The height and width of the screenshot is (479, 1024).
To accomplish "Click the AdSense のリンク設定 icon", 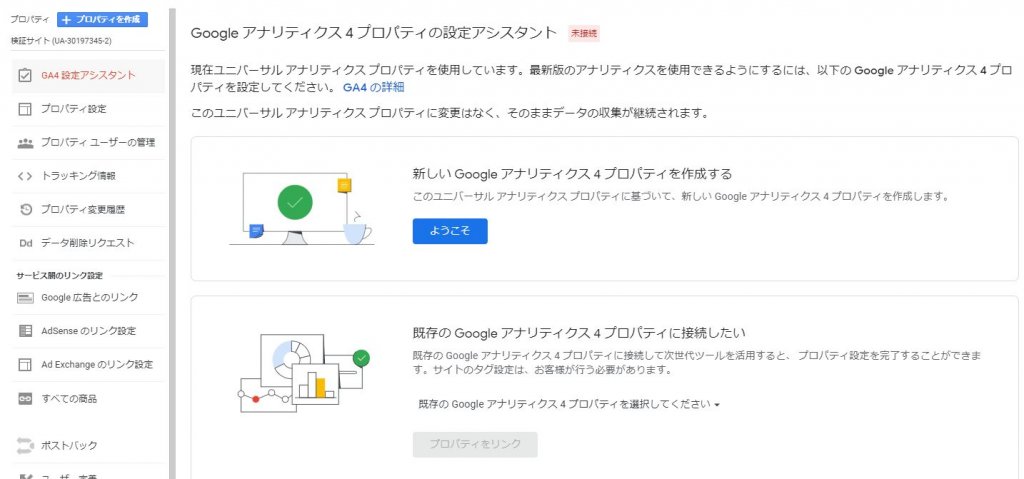I will coord(25,331).
